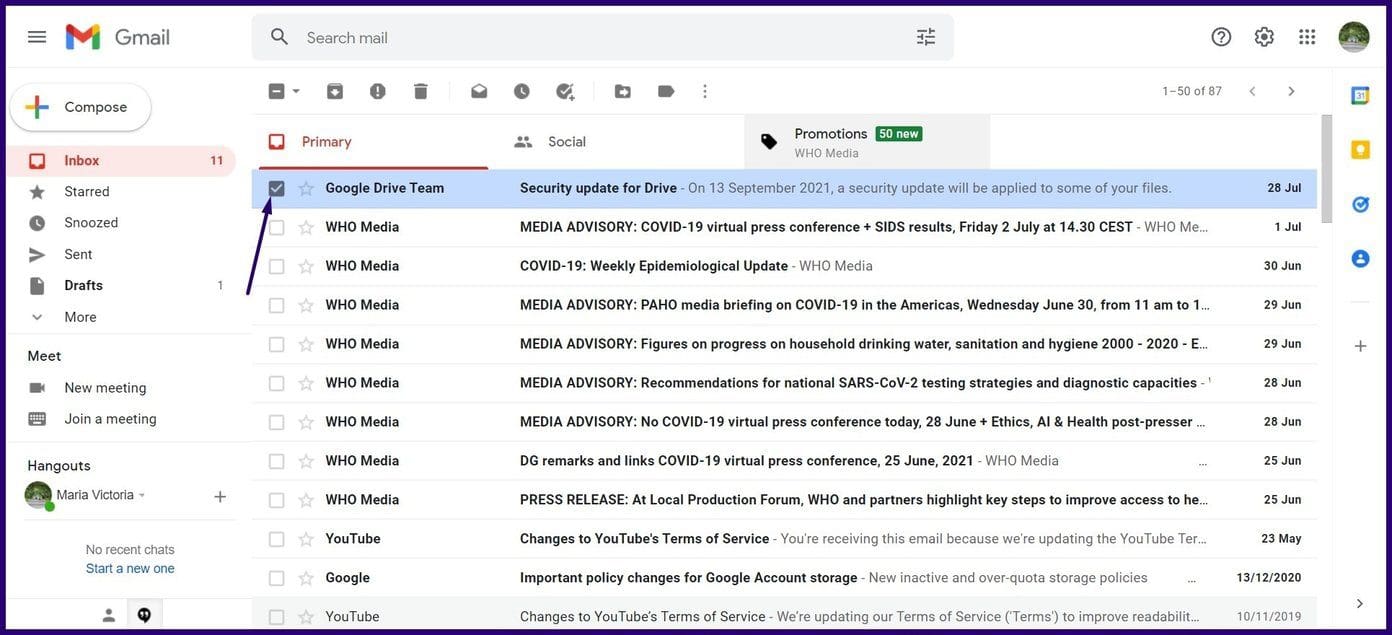Go to Inbox in the sidebar
Screen dimensions: 1392x635
[120, 161]
